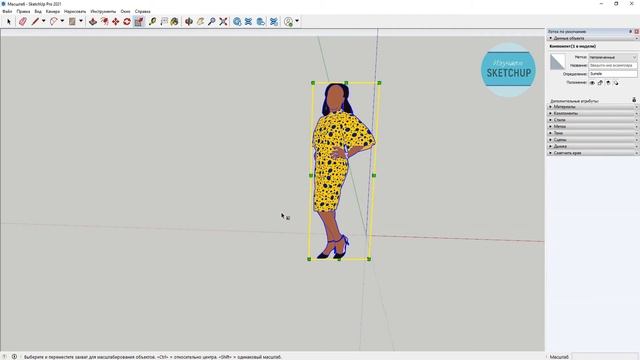Click the top-right corner scale grip

click(x=379, y=83)
